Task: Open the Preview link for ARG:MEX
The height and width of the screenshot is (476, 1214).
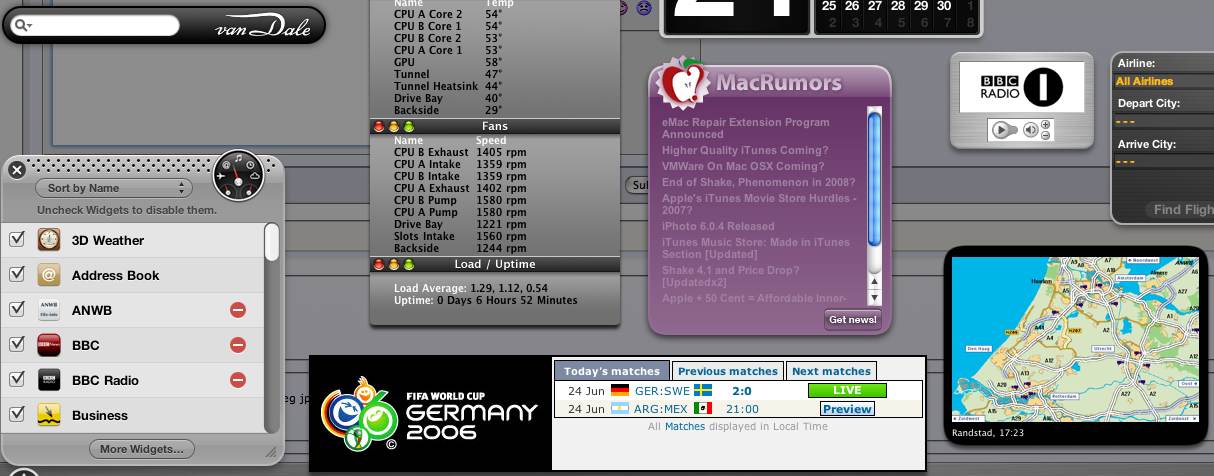Action: coord(847,409)
